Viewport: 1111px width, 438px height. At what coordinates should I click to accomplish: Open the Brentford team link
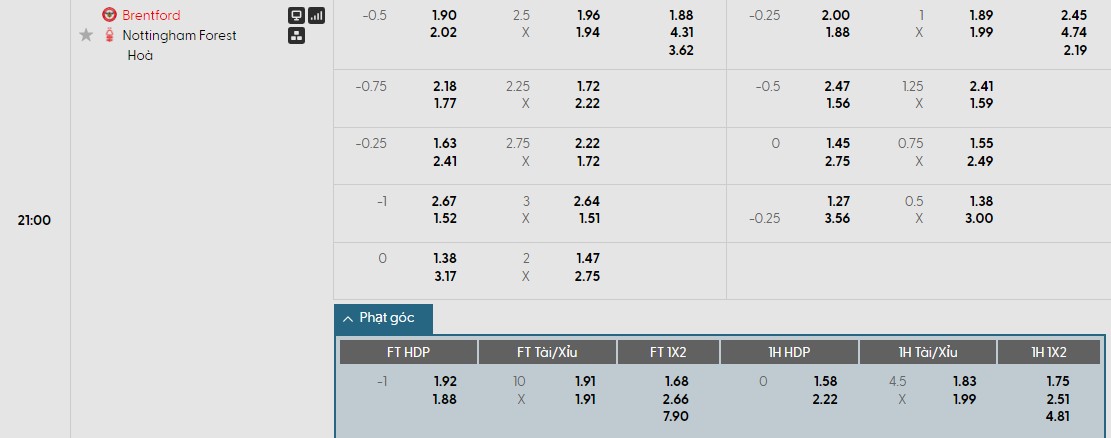(x=151, y=15)
